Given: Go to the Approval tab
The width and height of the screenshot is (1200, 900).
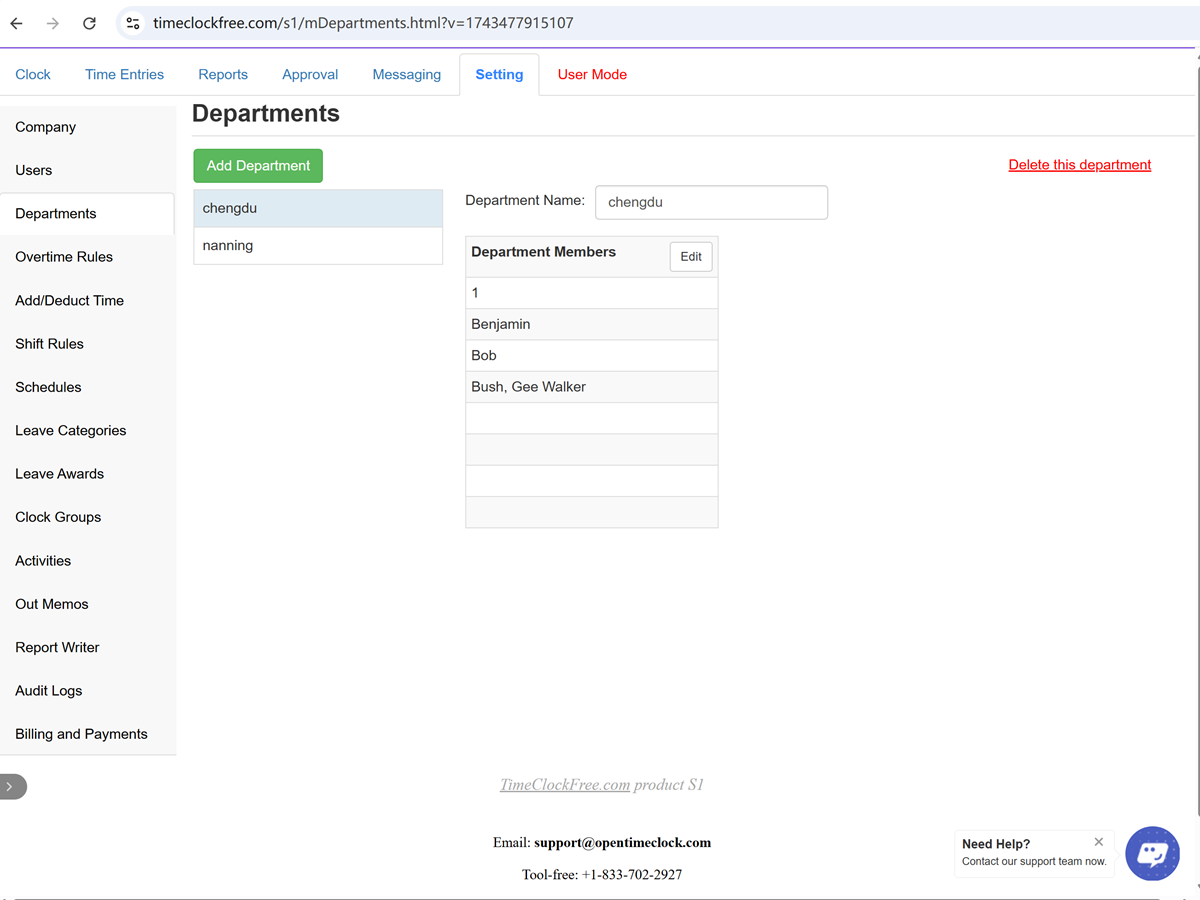Looking at the screenshot, I should 310,74.
